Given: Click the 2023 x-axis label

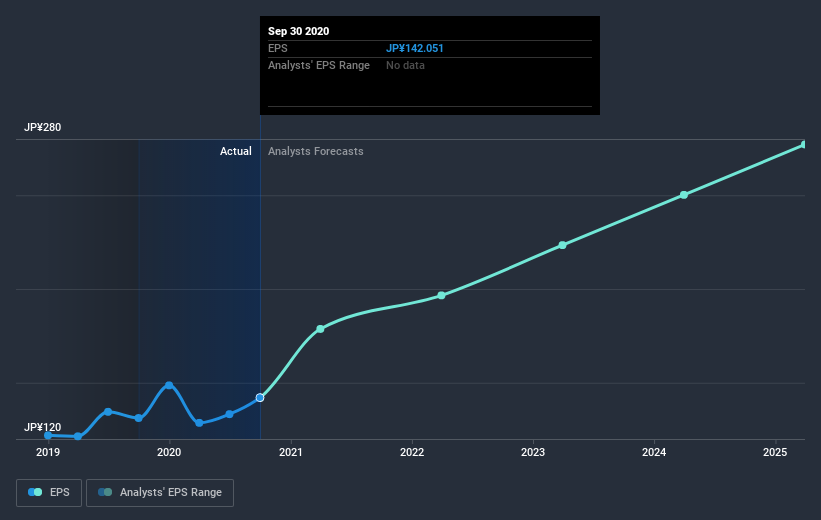Looking at the screenshot, I should [533, 452].
